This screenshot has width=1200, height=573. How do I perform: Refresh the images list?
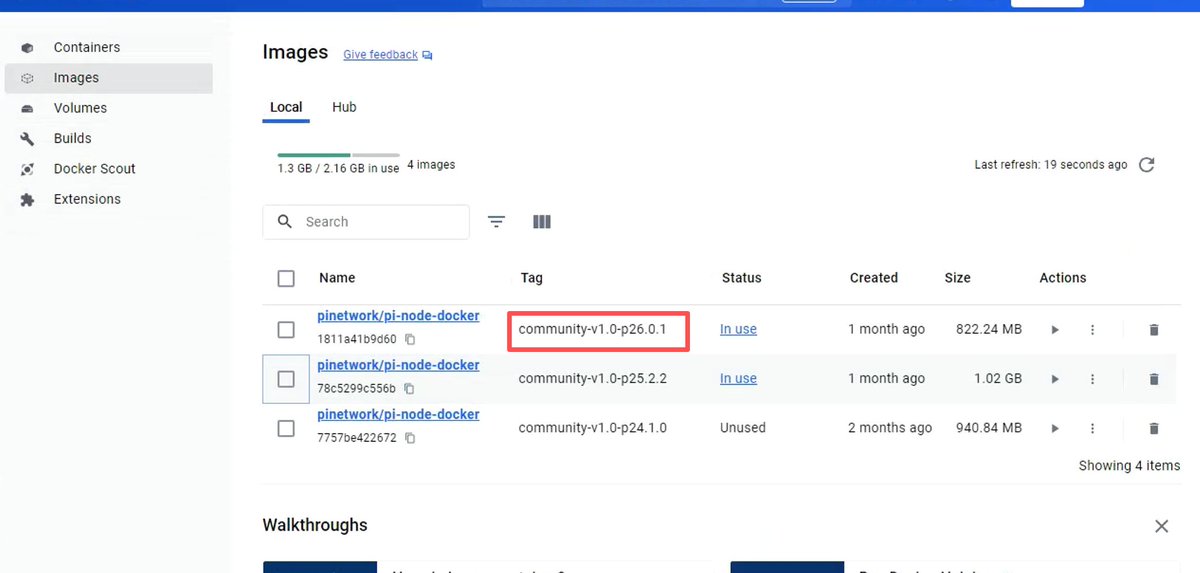(1147, 165)
